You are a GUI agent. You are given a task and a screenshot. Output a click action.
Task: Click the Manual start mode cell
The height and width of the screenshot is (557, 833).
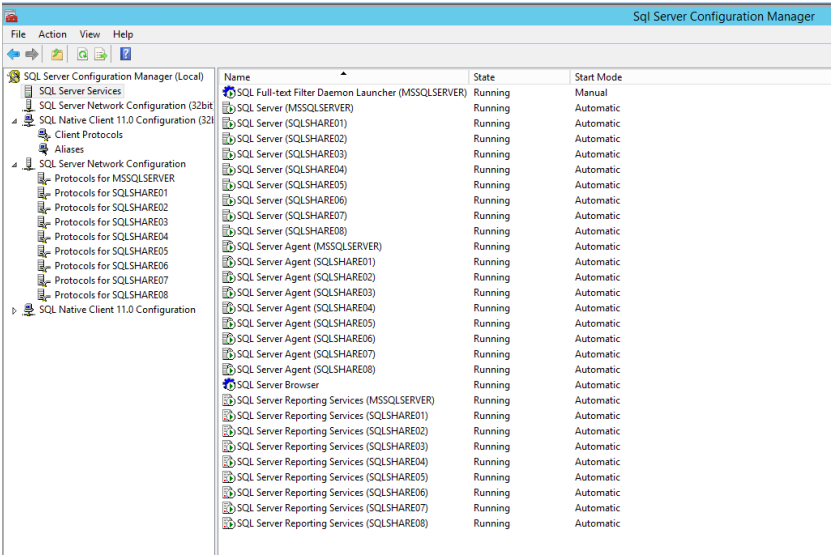591,92
